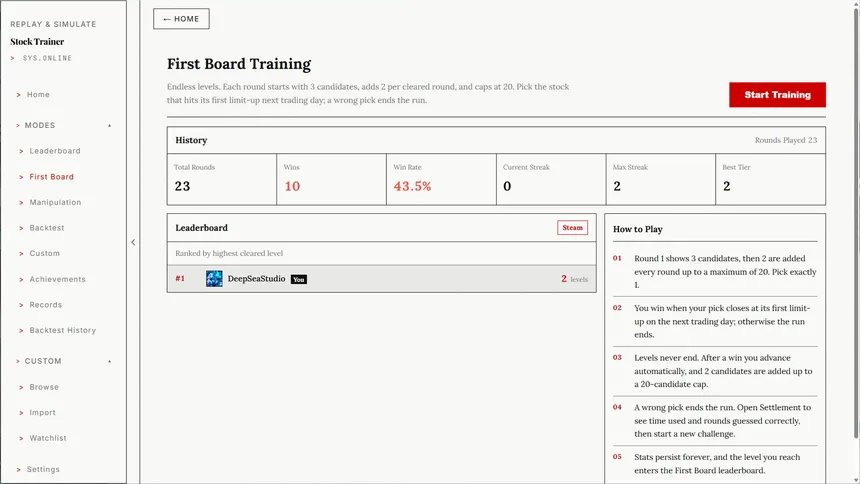Viewport: 860px width, 484px height.
Task: Open the Import page
Action: (42, 413)
